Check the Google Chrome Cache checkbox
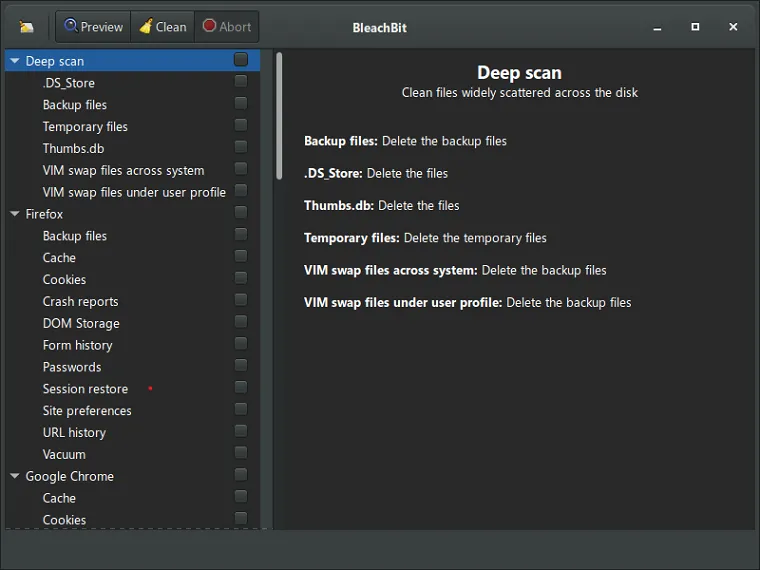 [x=241, y=496]
